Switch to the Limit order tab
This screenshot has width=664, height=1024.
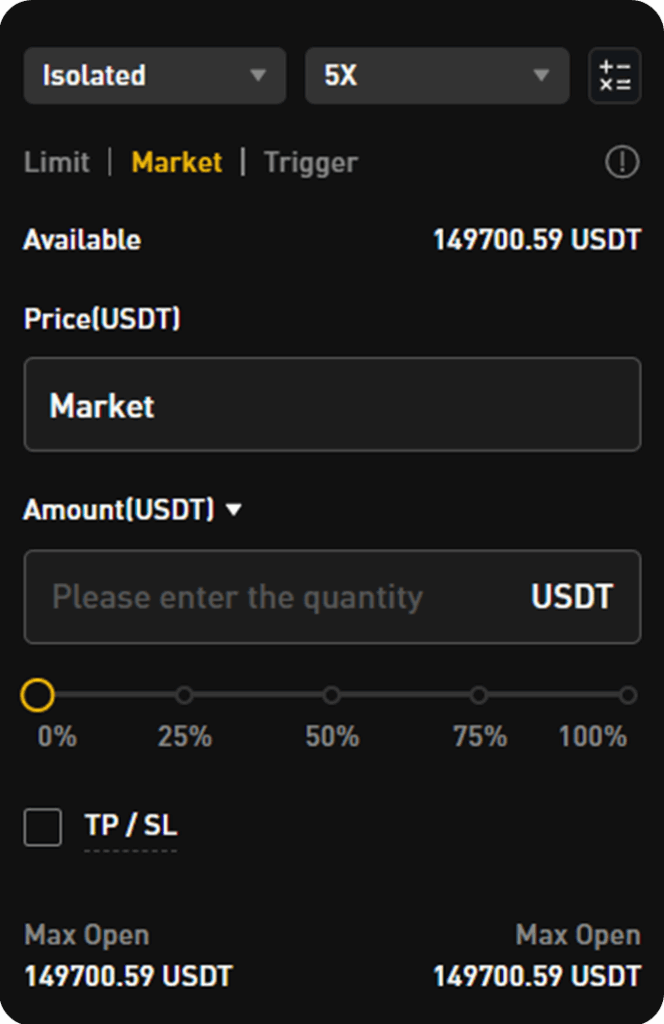(57, 162)
